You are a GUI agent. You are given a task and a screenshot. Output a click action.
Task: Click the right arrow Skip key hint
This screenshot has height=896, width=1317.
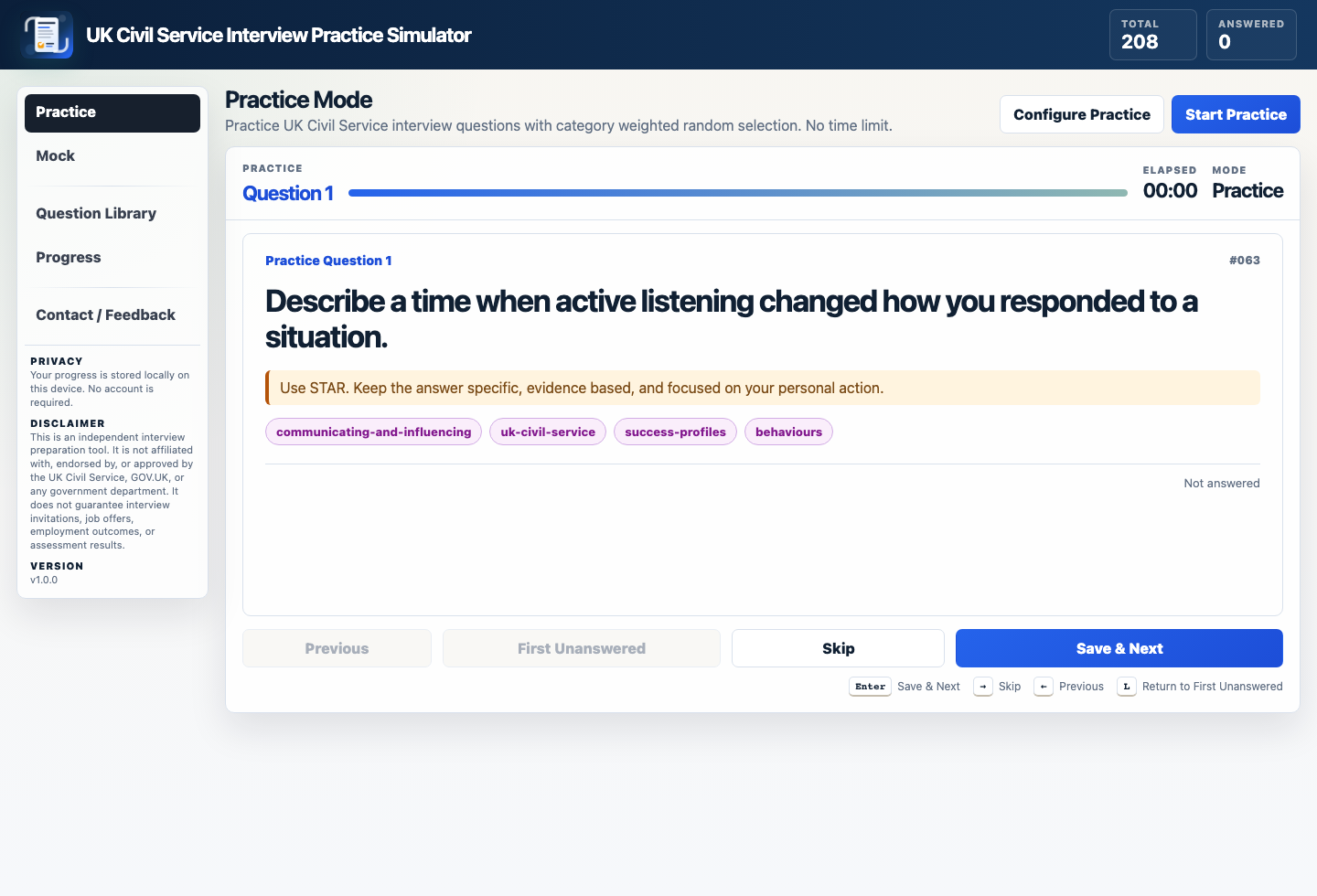coord(983,687)
